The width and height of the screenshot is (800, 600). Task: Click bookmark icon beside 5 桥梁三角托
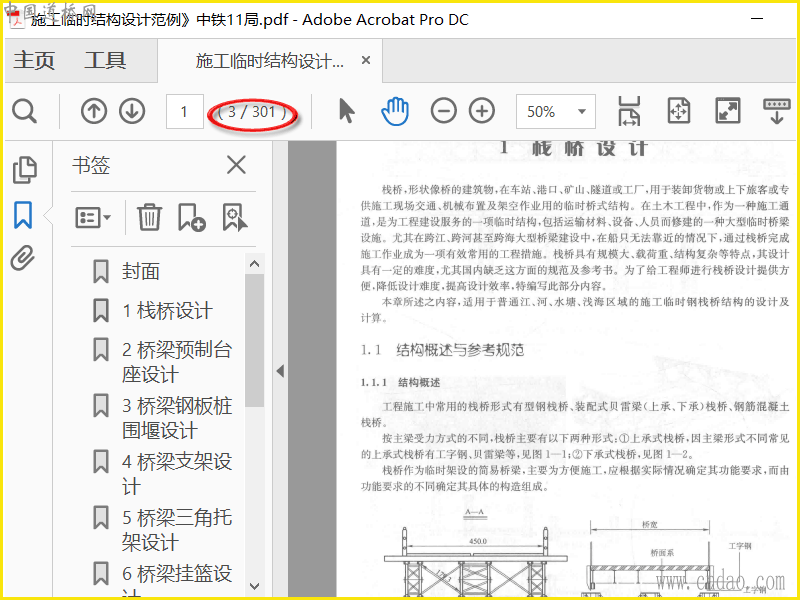tap(101, 518)
